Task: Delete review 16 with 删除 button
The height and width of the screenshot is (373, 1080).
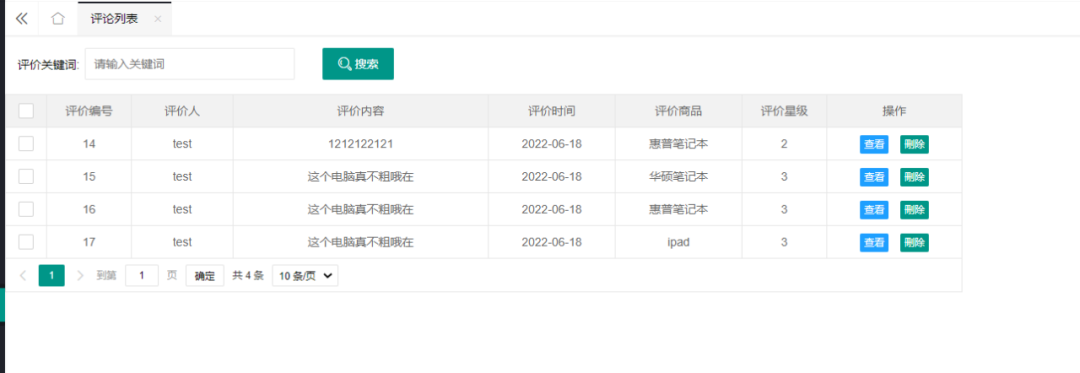Action: click(x=914, y=210)
